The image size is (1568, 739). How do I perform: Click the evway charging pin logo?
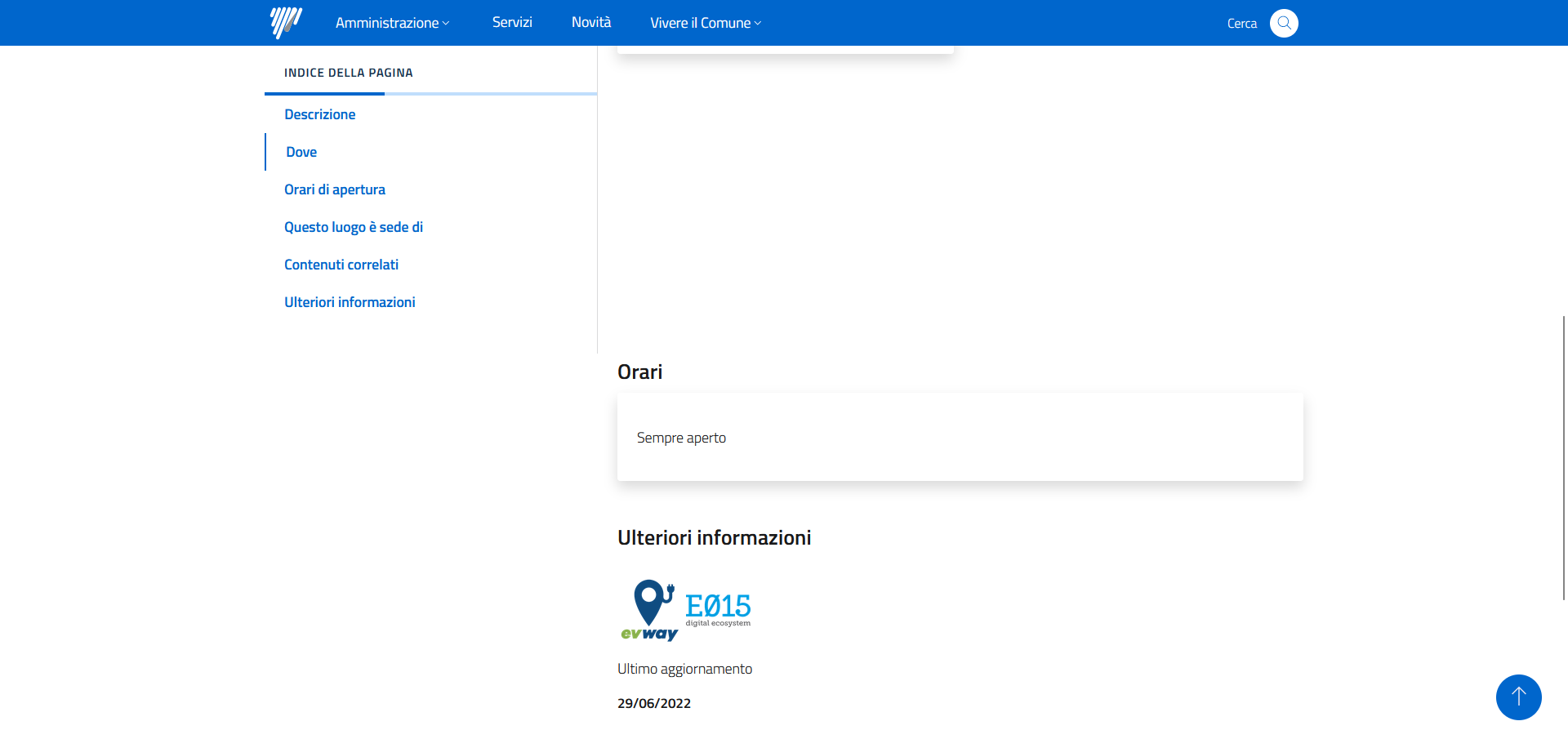(x=650, y=610)
